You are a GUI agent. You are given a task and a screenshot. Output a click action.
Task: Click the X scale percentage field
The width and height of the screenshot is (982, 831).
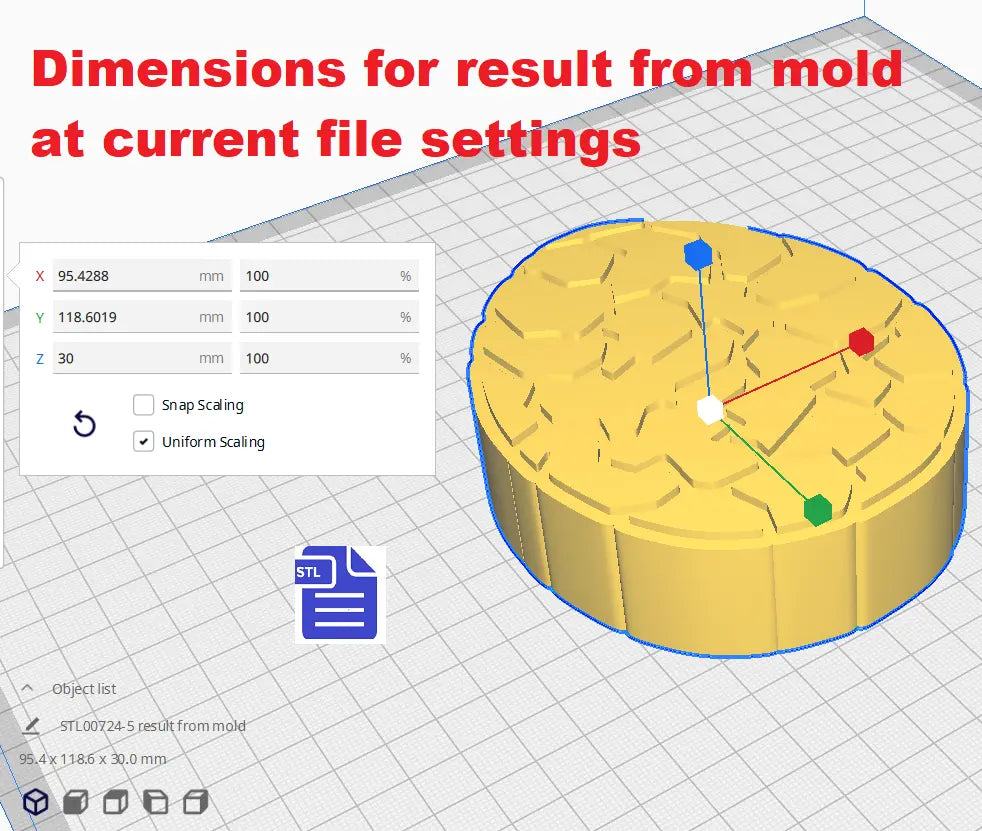pos(318,276)
